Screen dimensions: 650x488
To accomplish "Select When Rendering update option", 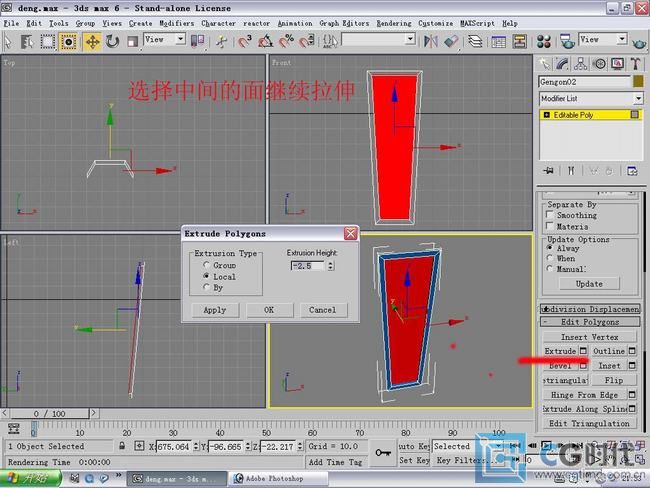I will point(550,258).
